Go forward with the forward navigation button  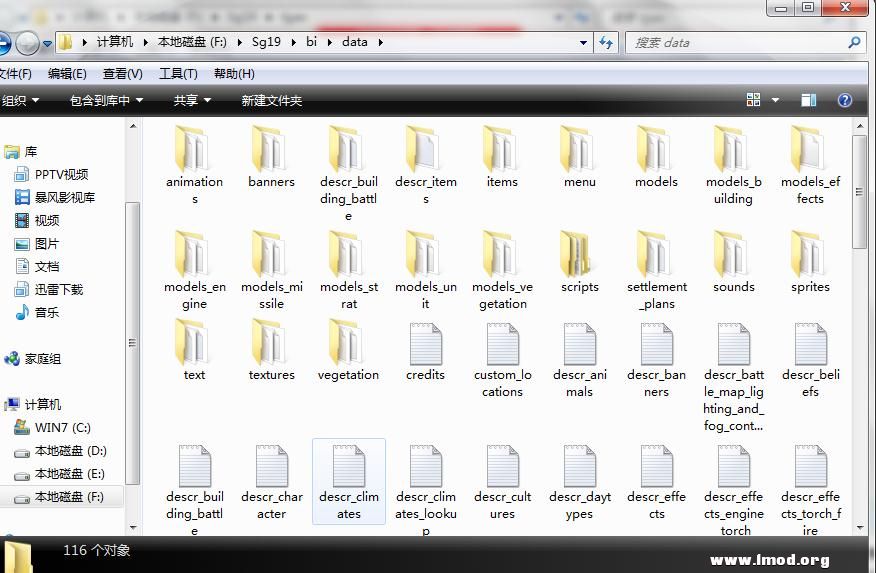point(27,43)
